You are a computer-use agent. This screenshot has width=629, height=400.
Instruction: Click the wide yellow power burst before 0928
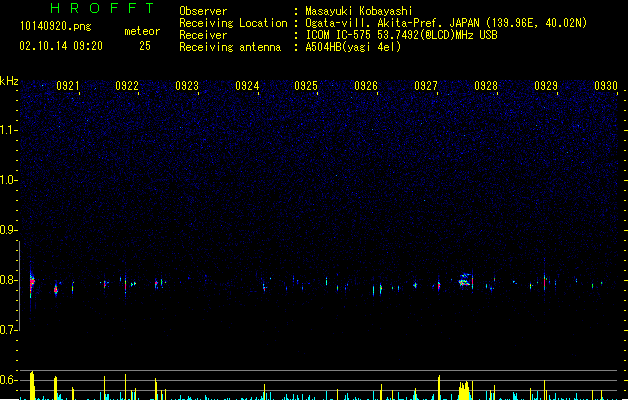[464, 390]
